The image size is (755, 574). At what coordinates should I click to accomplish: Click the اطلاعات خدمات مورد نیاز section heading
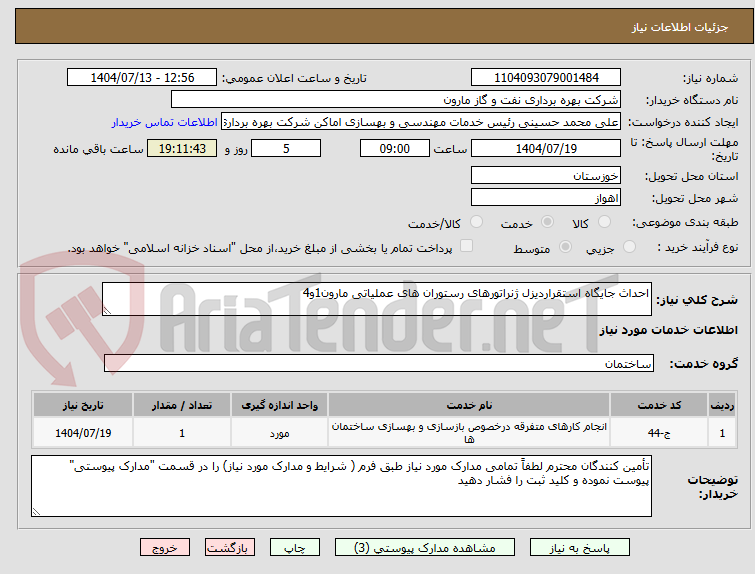point(668,330)
